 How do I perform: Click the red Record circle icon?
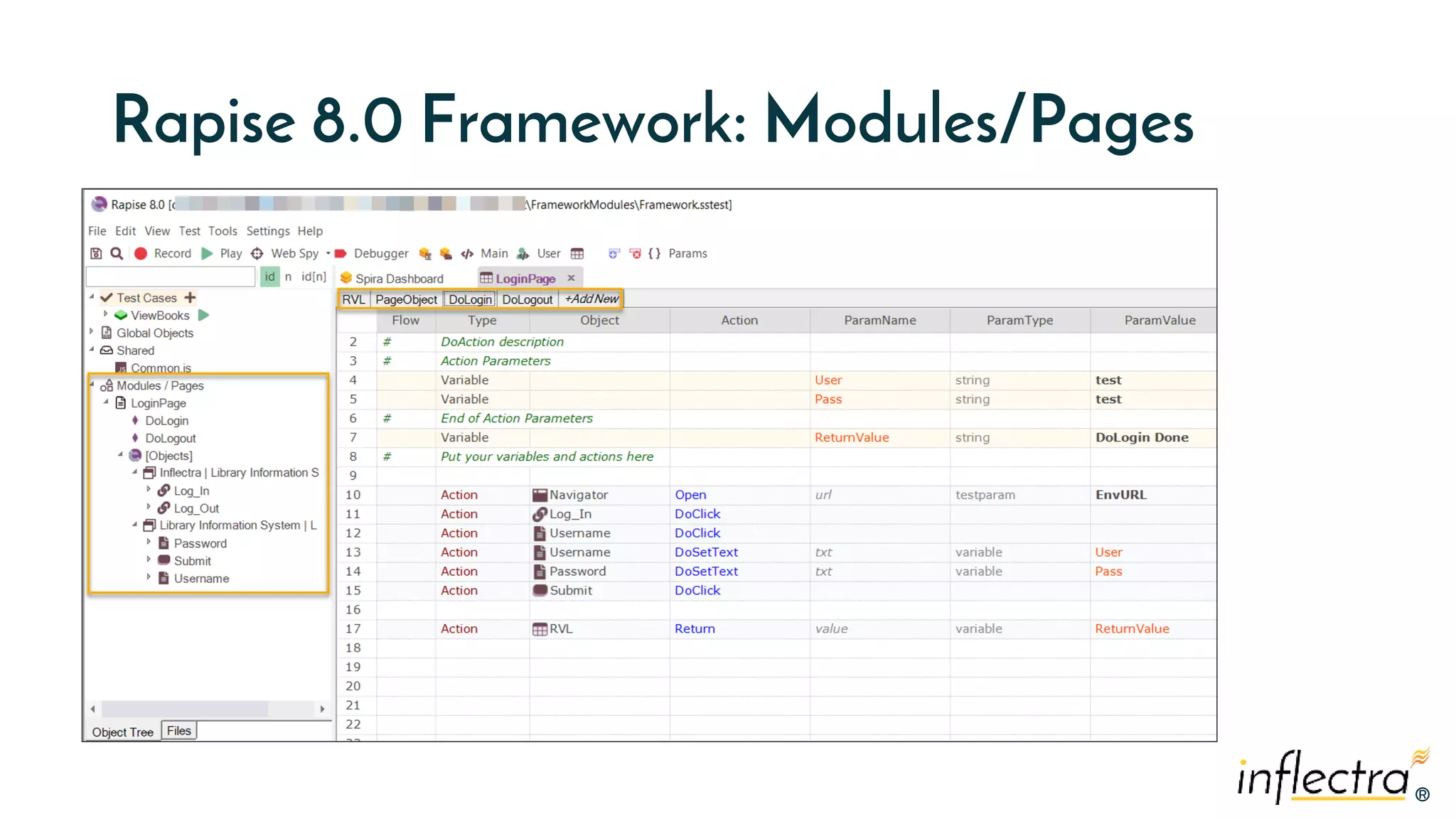[x=141, y=253]
